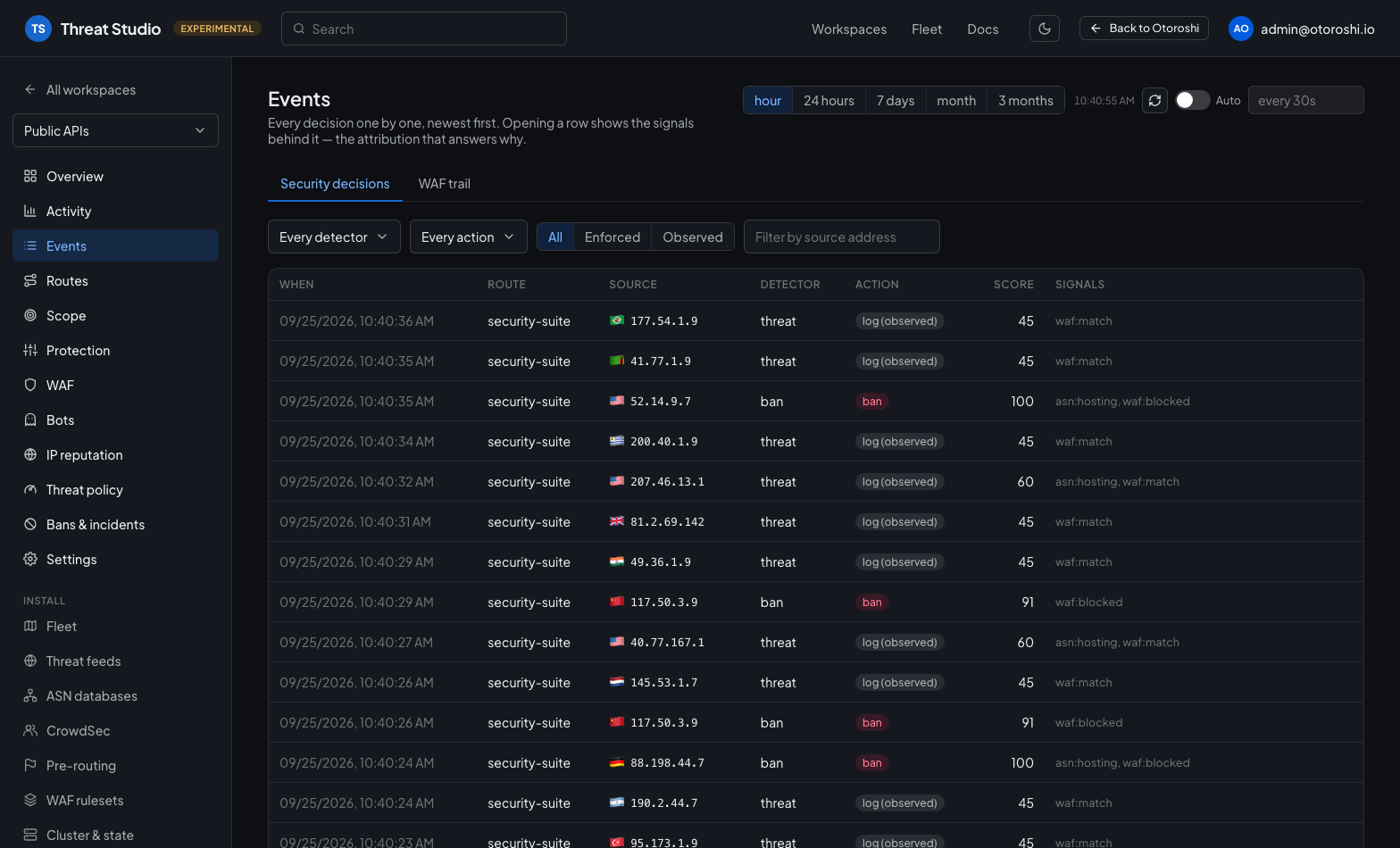Screen dimensions: 1400x848
Task: Go back to All workspaces
Action: coord(79,89)
